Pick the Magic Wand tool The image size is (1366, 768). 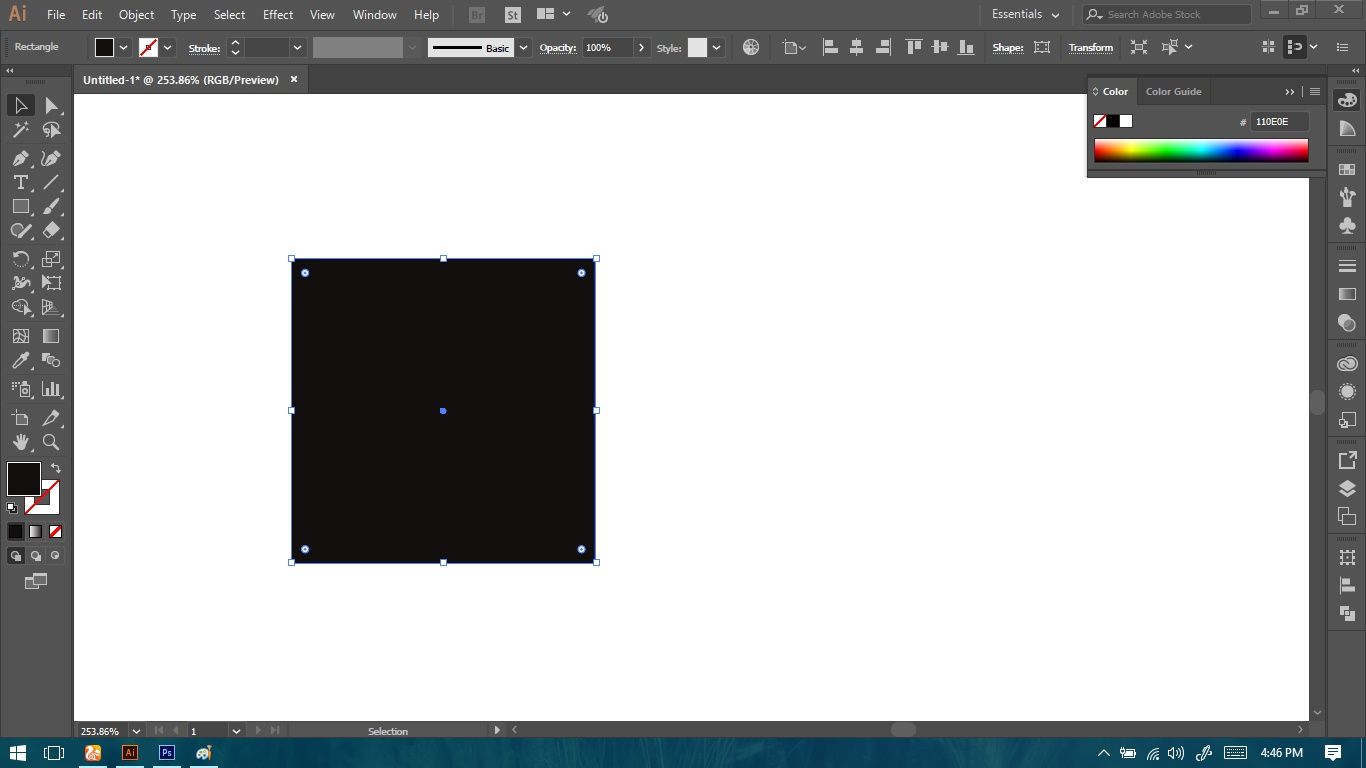tap(20, 130)
